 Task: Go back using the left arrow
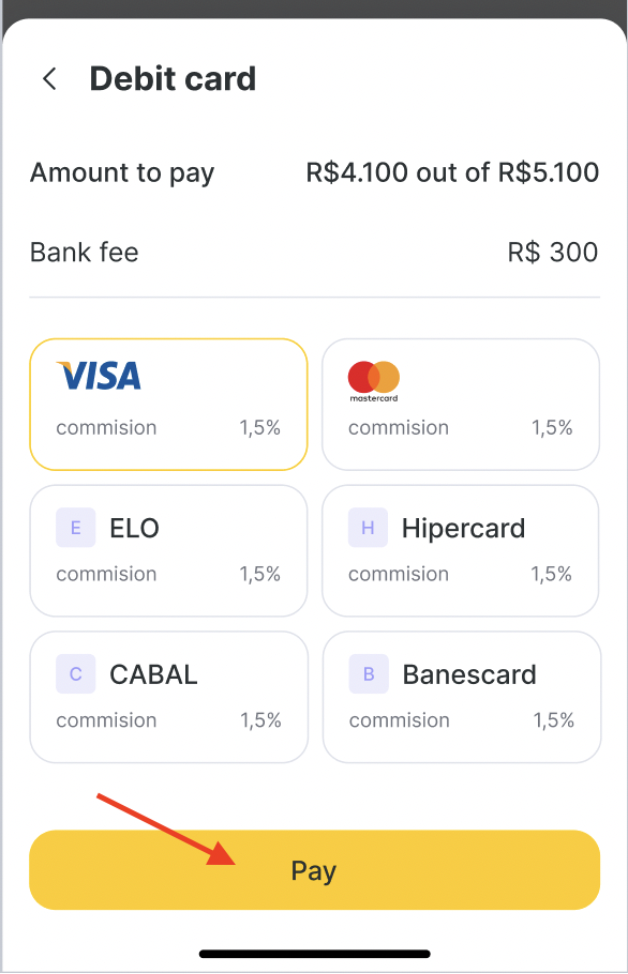49,79
